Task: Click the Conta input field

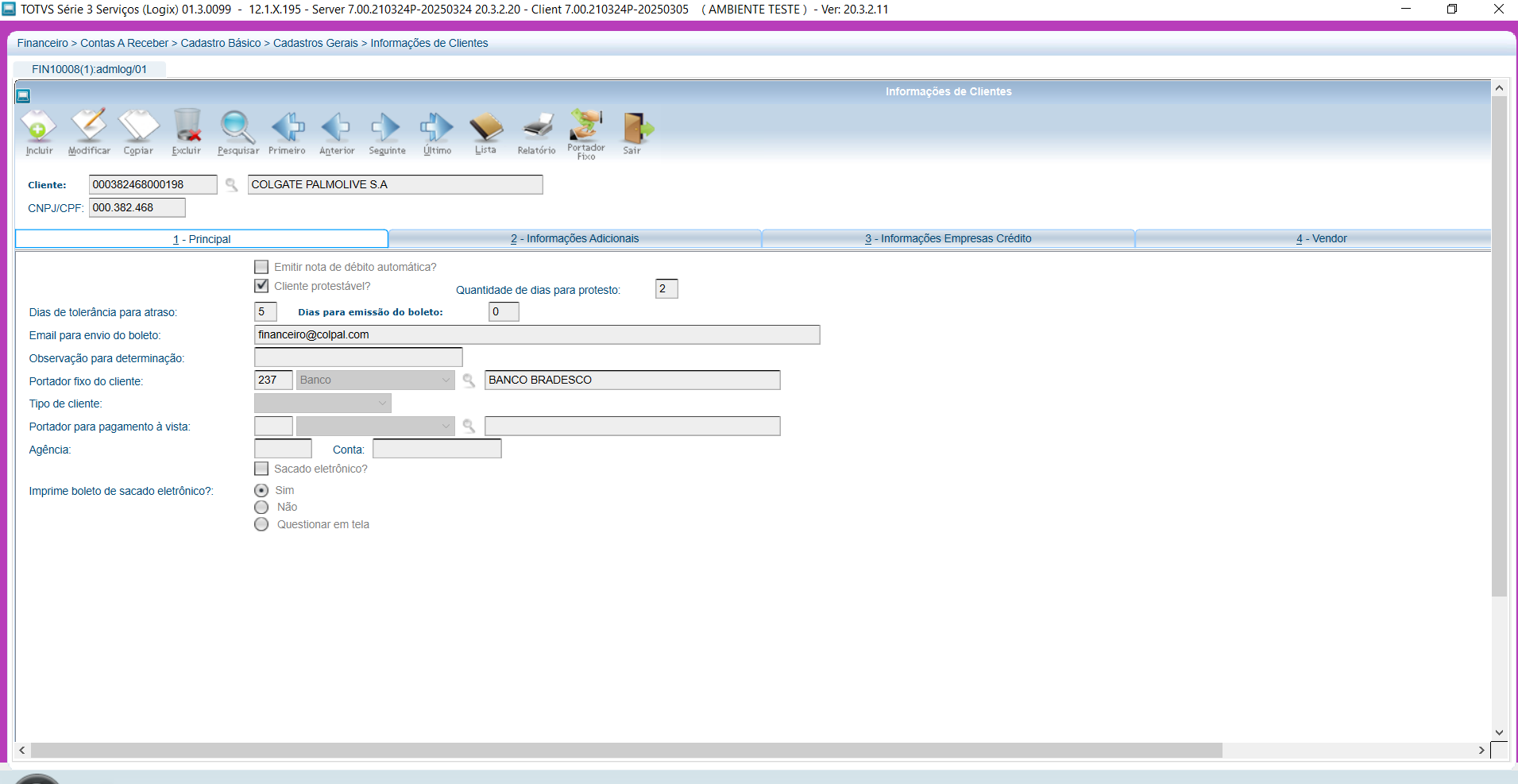Action: [437, 449]
